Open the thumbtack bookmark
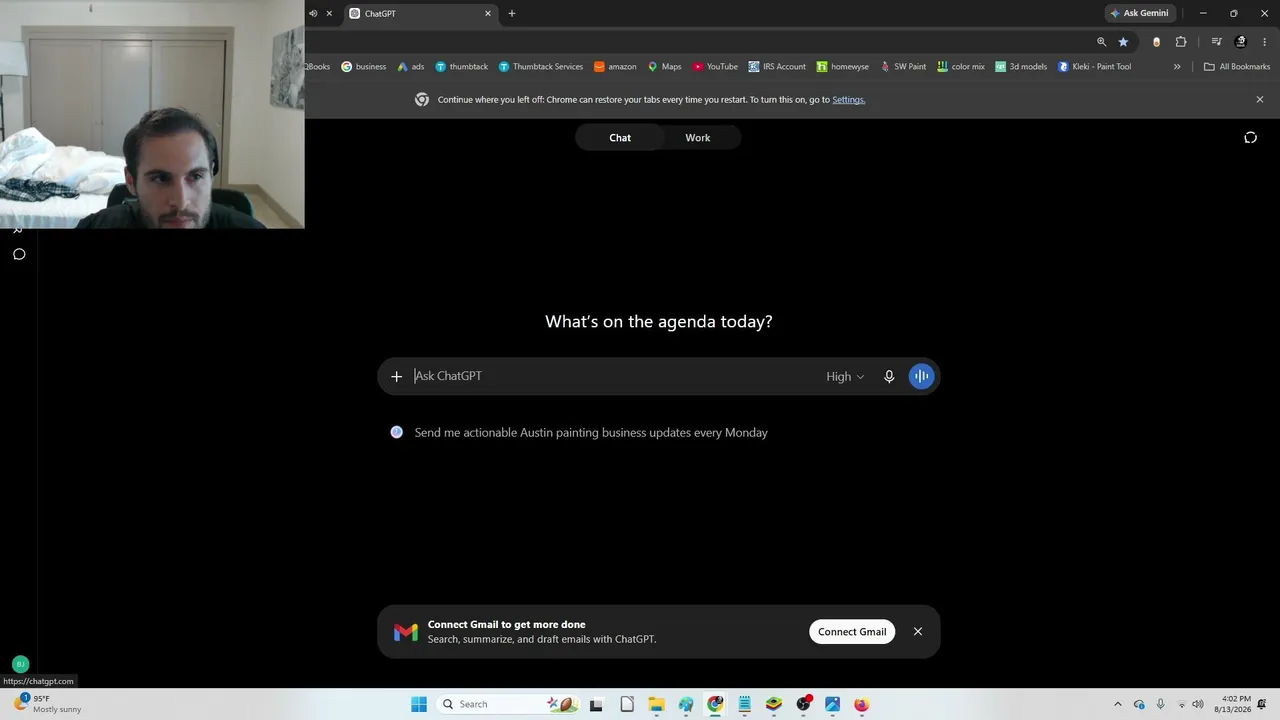This screenshot has height=720, width=1280. pyautogui.click(x=461, y=67)
